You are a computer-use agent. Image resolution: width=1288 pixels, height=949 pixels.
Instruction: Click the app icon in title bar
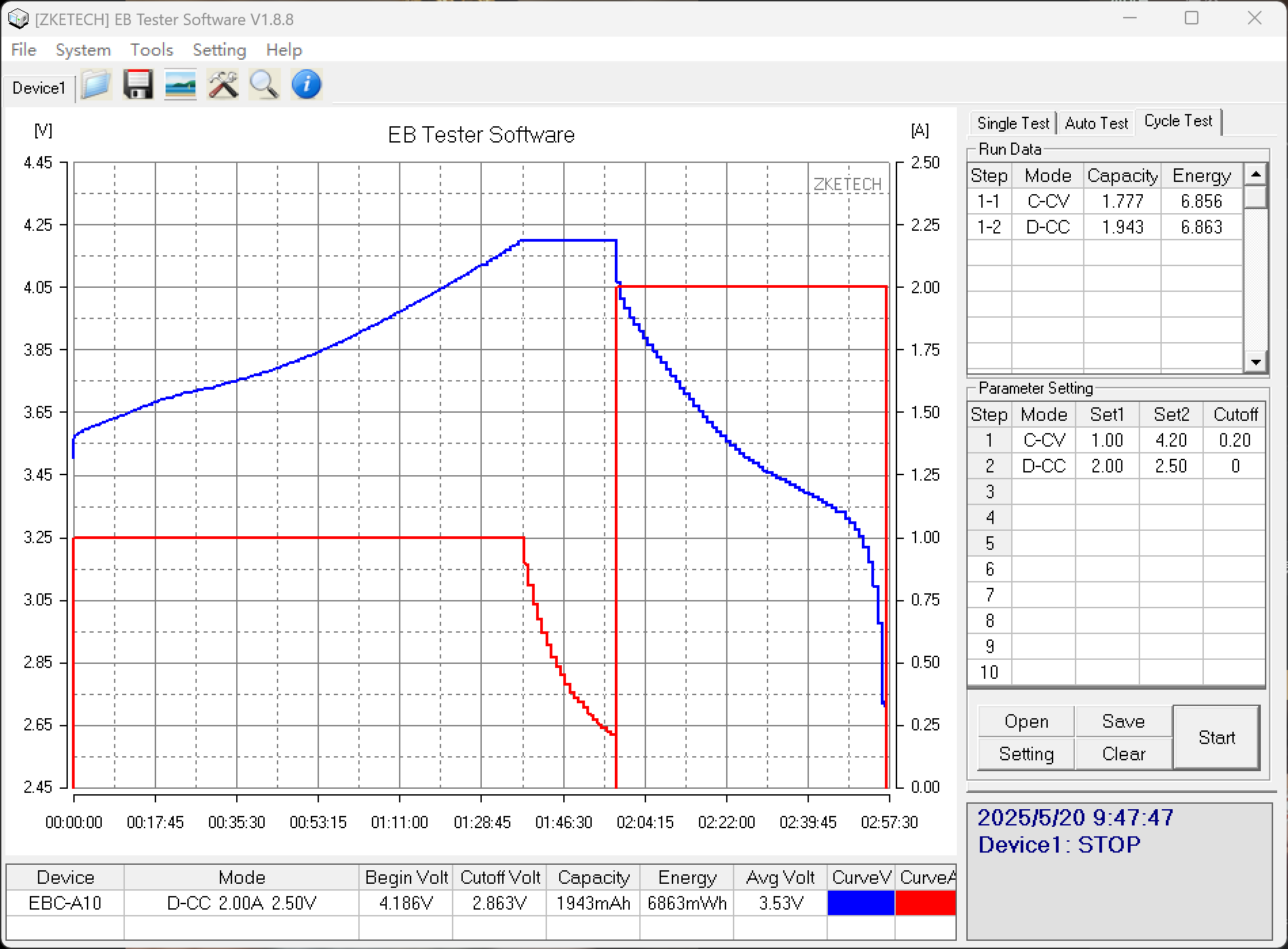[x=18, y=19]
